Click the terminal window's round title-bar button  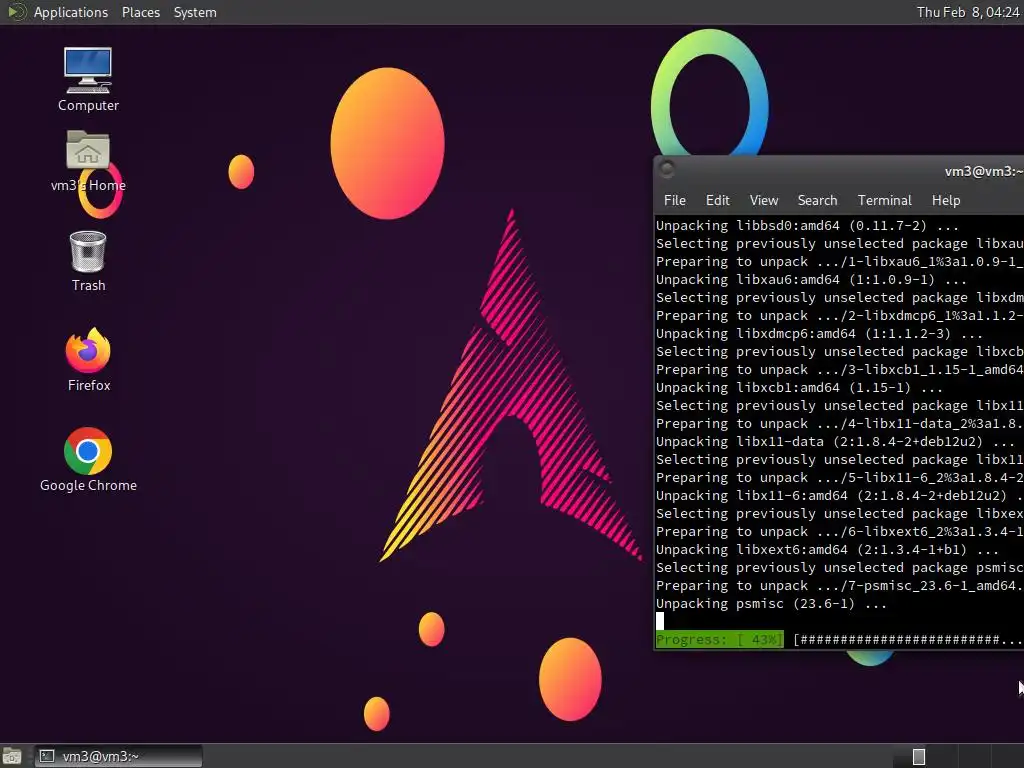(x=667, y=169)
